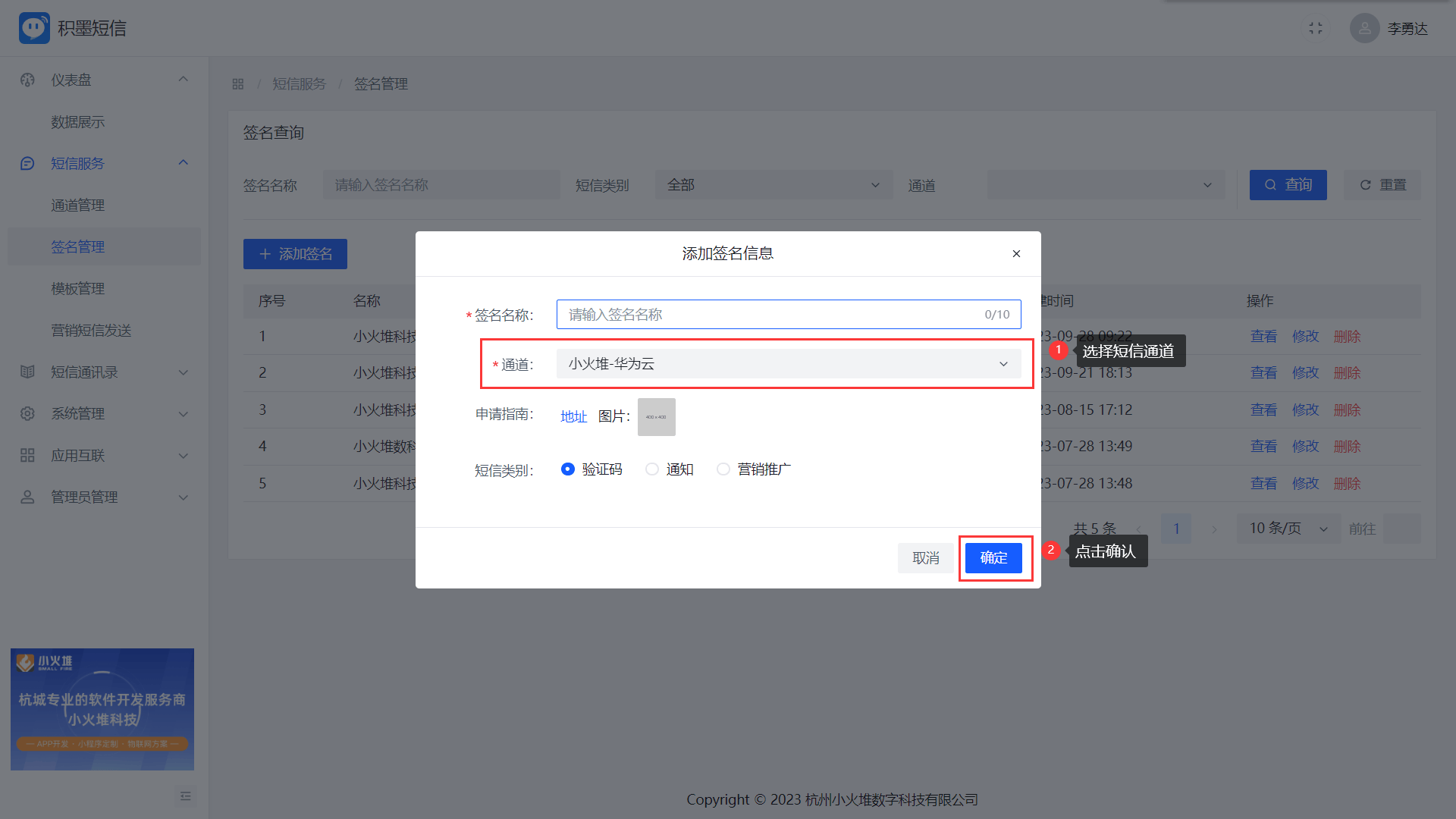Viewport: 1456px width, 819px height.
Task: Click the breadcrumb home grid icon
Action: (x=238, y=84)
